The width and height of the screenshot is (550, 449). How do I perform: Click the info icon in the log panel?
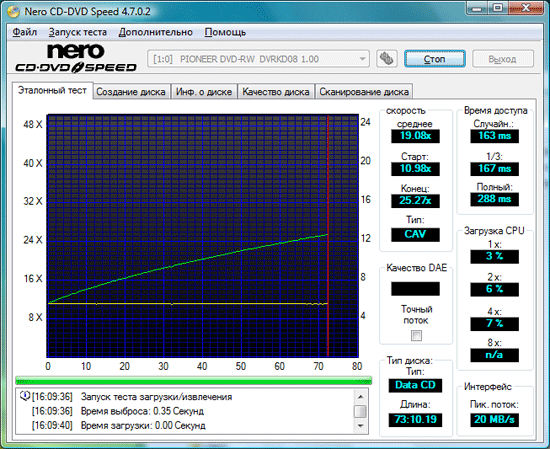(25, 396)
